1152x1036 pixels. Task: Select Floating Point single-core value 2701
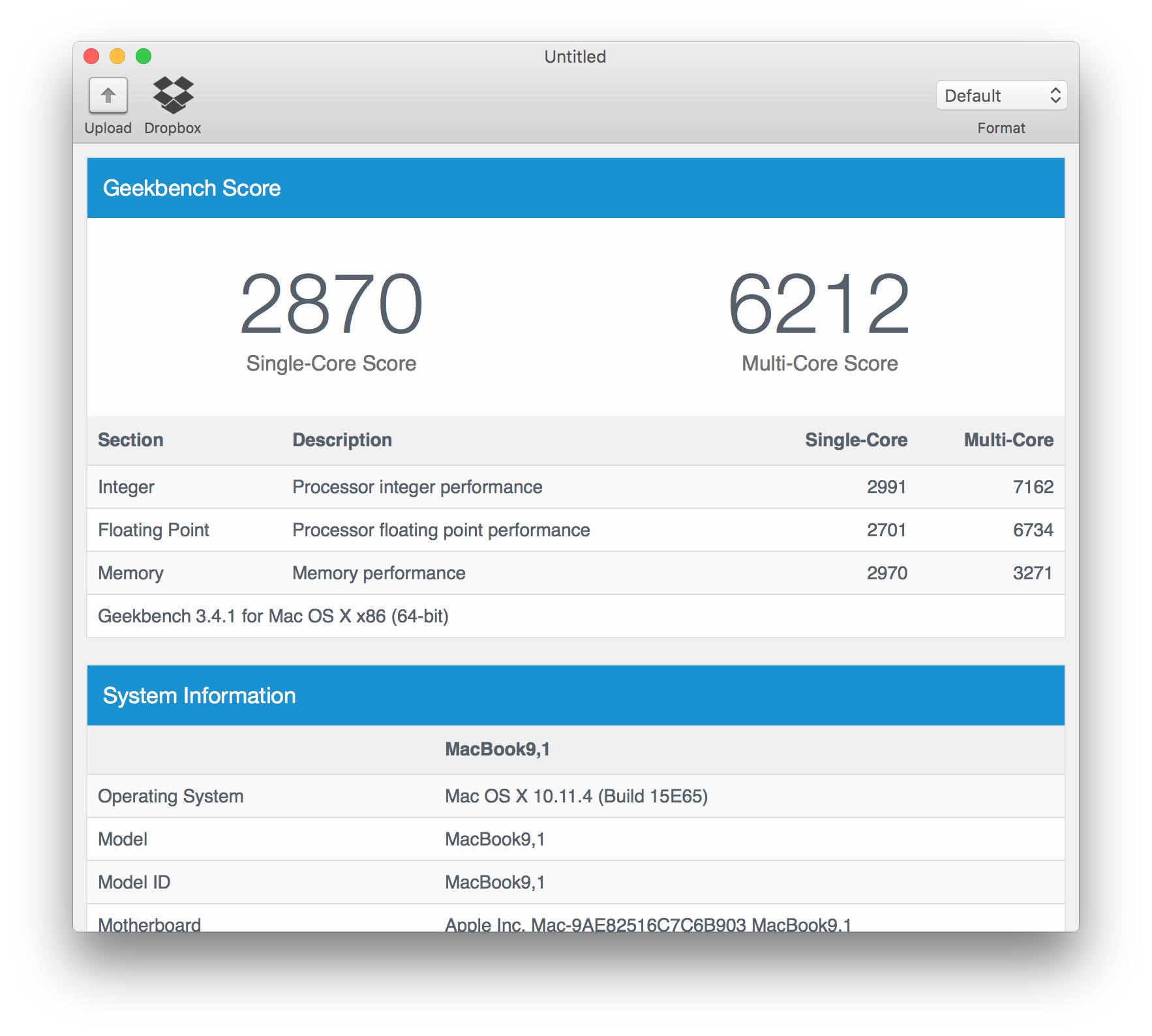(887, 530)
